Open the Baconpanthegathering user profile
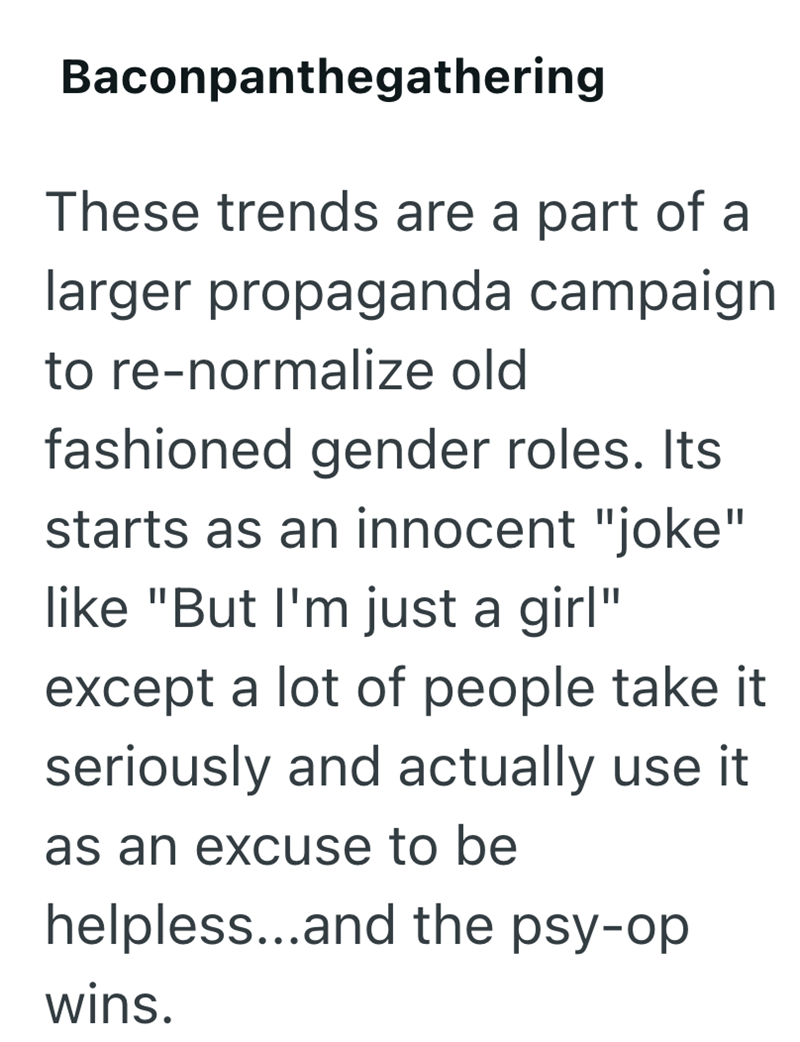The height and width of the screenshot is (1042, 800). click(333, 78)
